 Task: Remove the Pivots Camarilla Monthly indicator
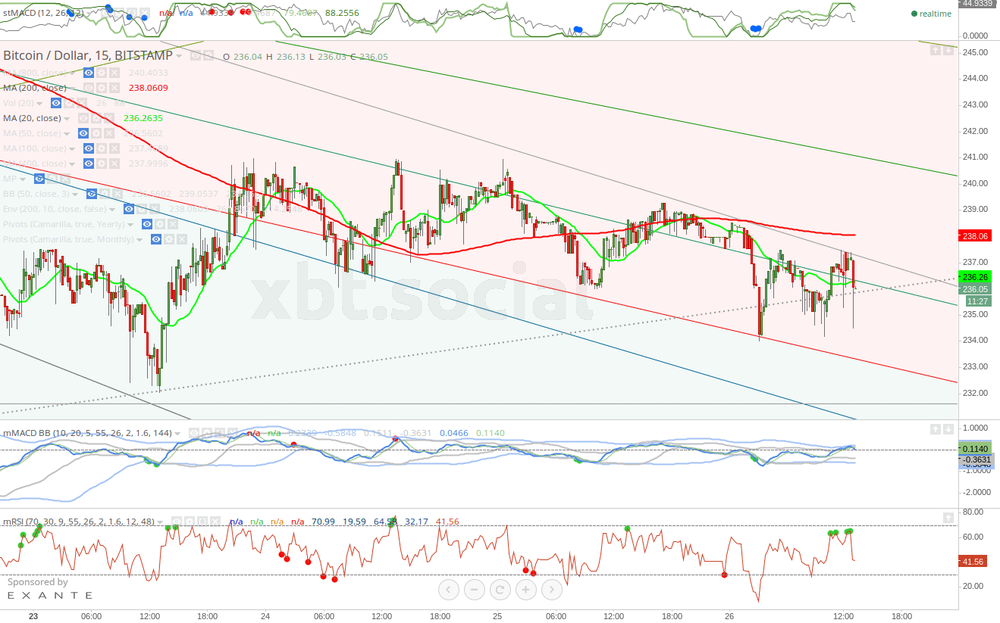[x=182, y=239]
